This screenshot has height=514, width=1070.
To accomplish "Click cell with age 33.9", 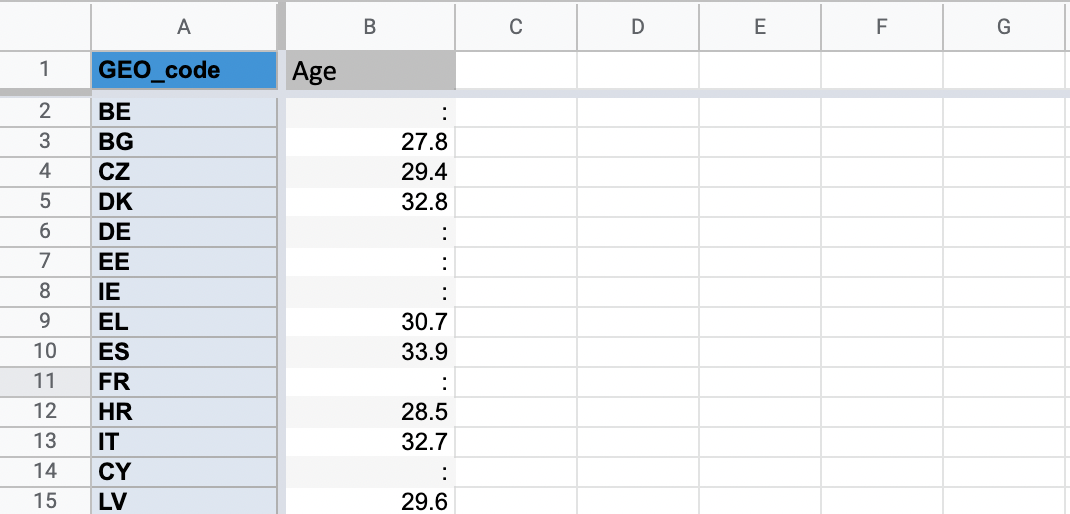I will click(x=370, y=351).
